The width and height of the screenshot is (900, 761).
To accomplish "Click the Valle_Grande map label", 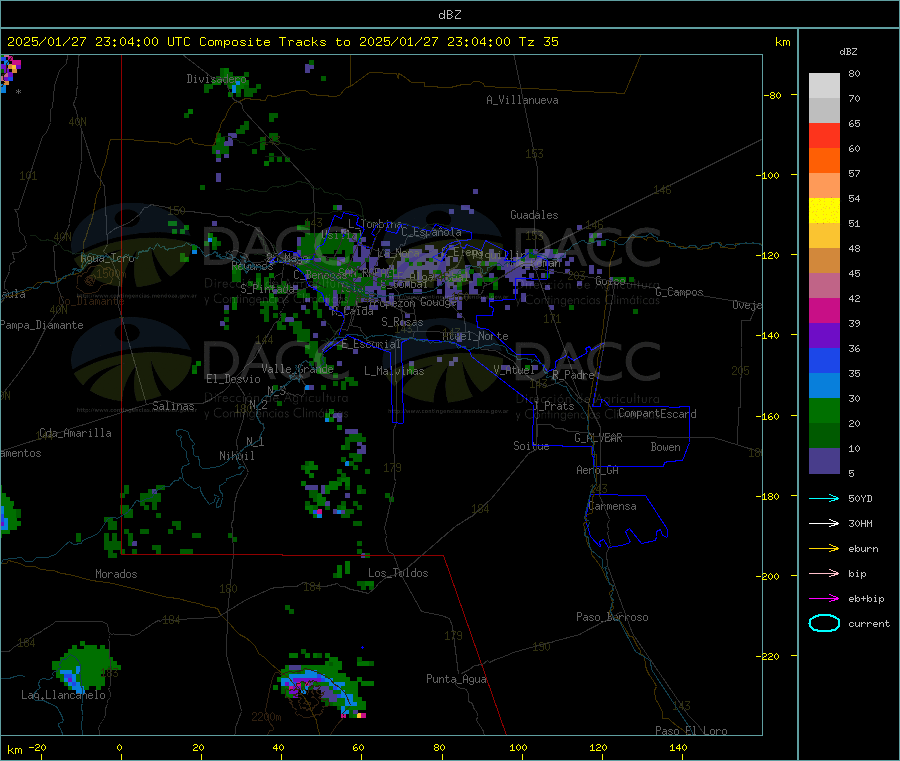I will (297, 369).
